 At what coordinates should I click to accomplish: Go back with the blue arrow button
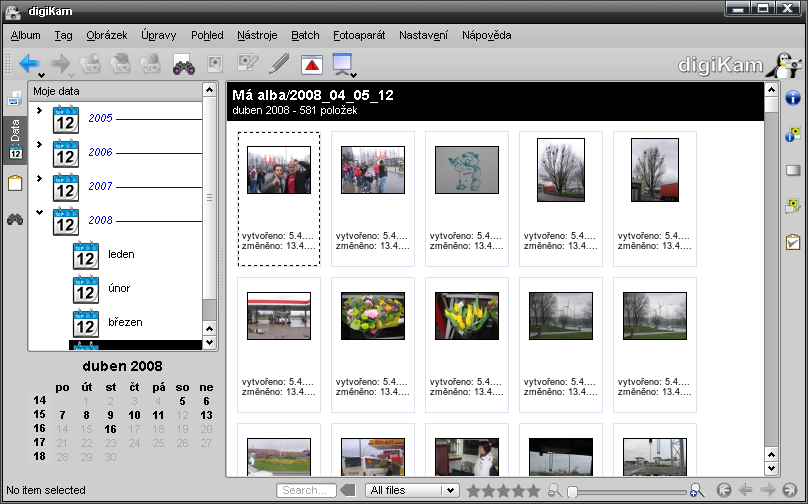pyautogui.click(x=28, y=64)
